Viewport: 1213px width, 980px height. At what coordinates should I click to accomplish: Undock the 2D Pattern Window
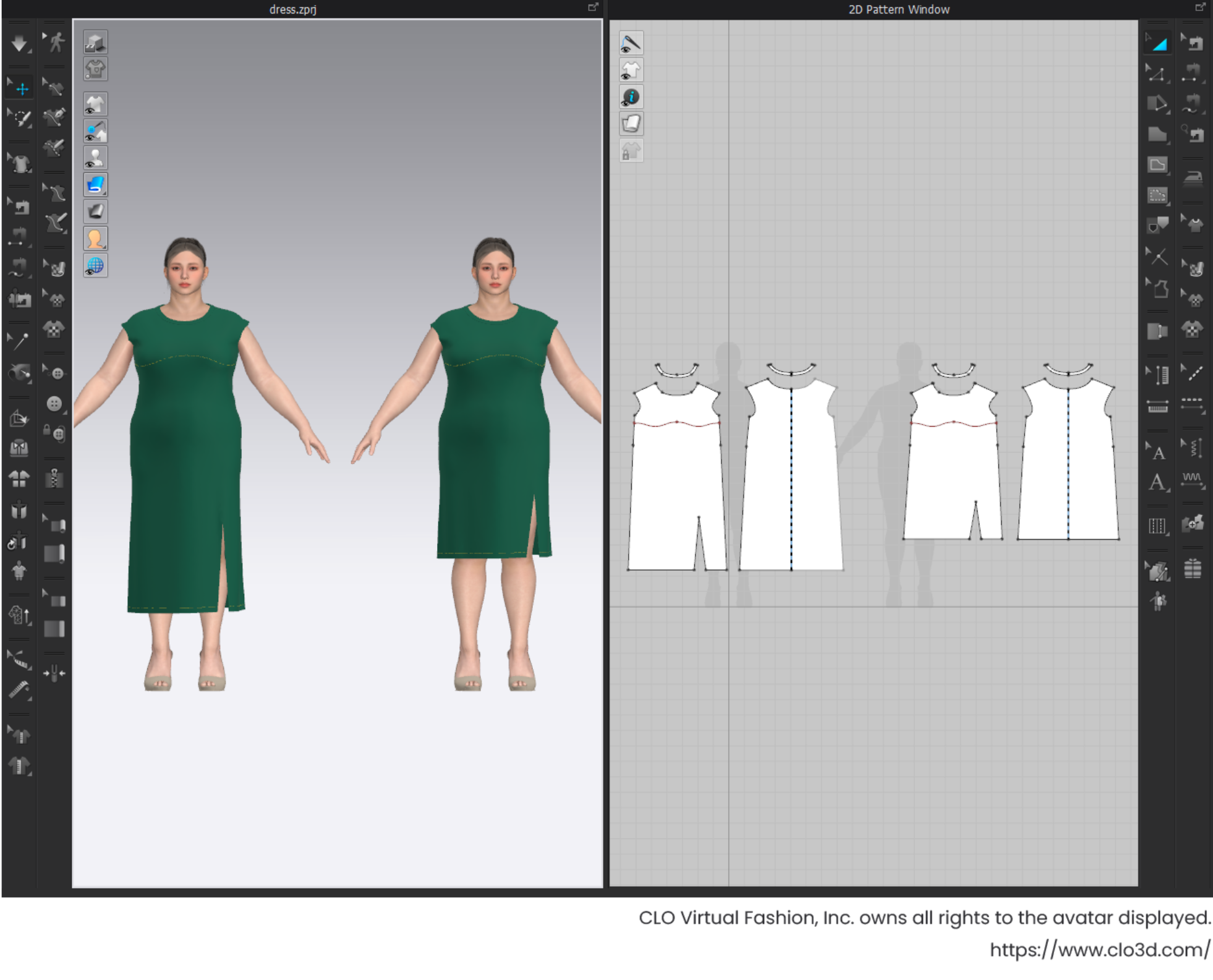point(1199,7)
